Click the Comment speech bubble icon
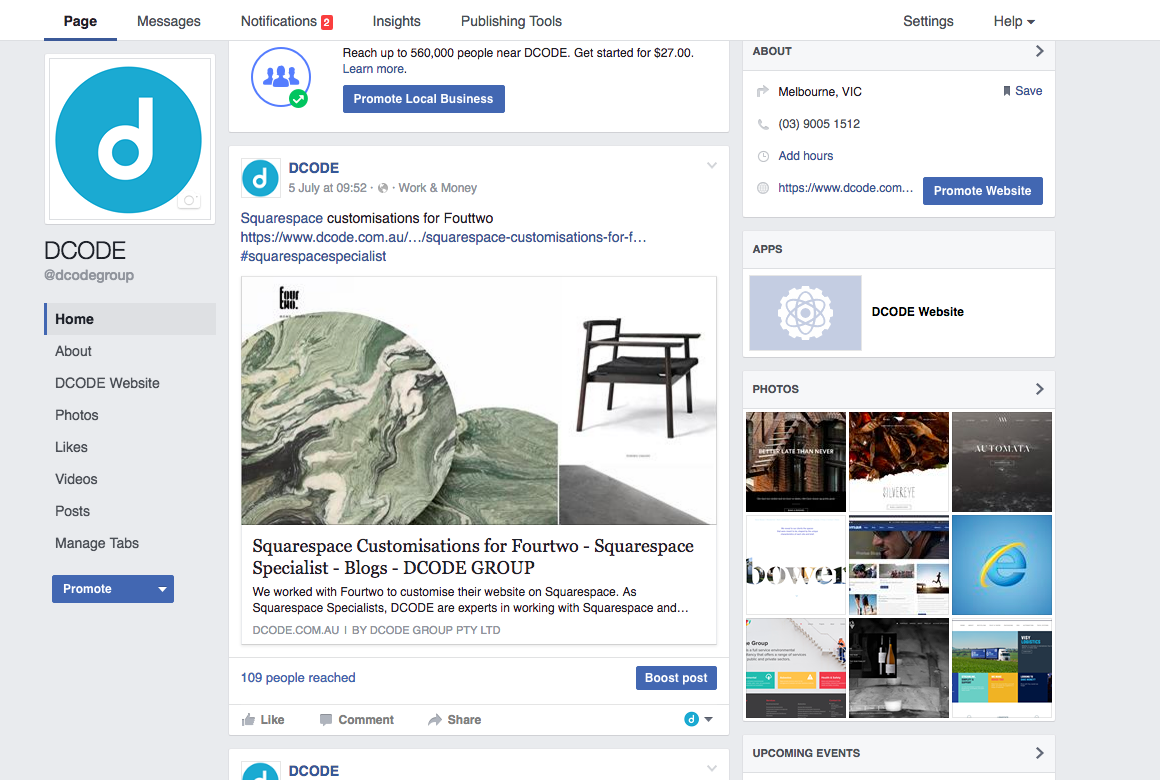Screen dimensions: 1160x780 [326, 720]
